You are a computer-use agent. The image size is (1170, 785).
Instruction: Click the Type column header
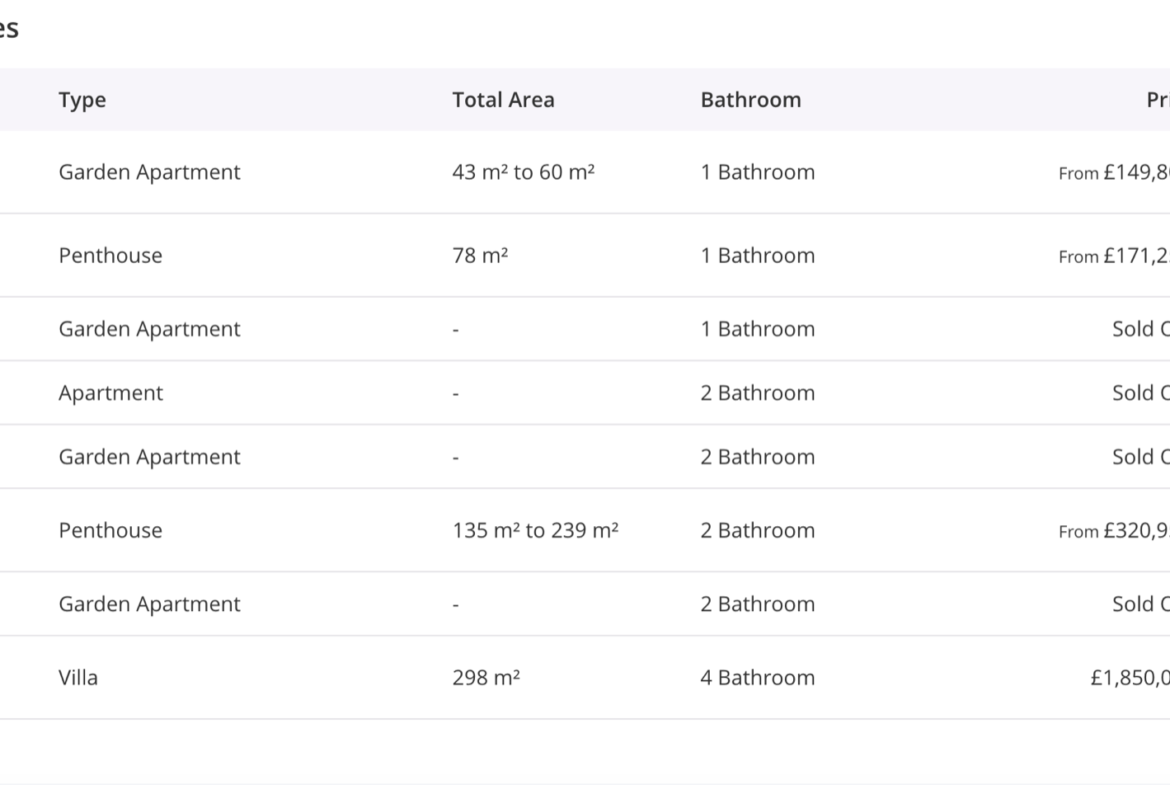(x=82, y=100)
